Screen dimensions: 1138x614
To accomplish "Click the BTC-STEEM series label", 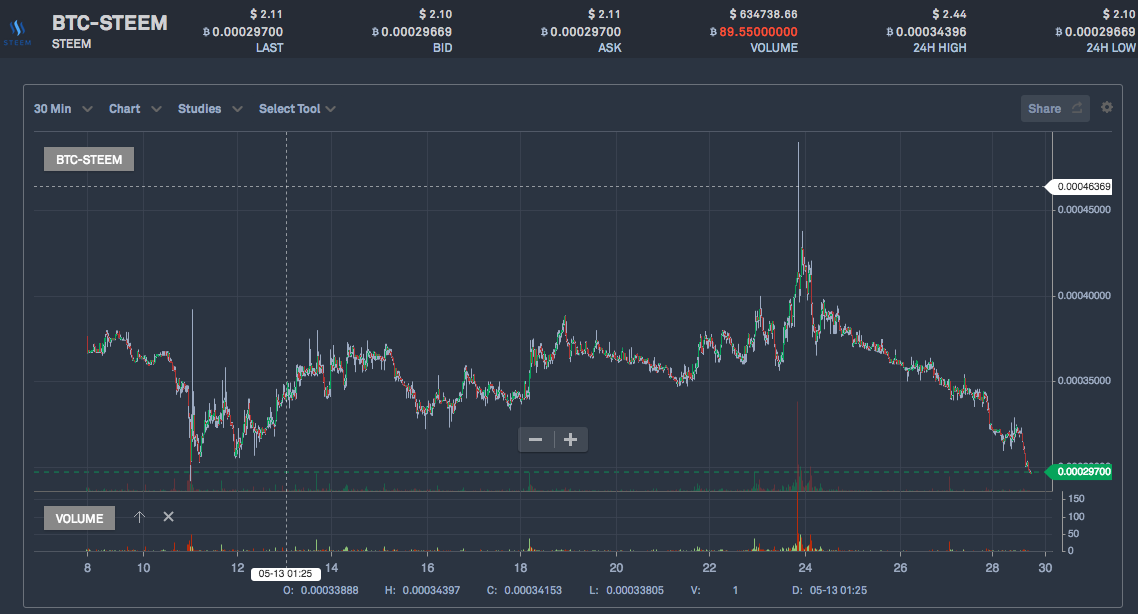I will [x=89, y=160].
